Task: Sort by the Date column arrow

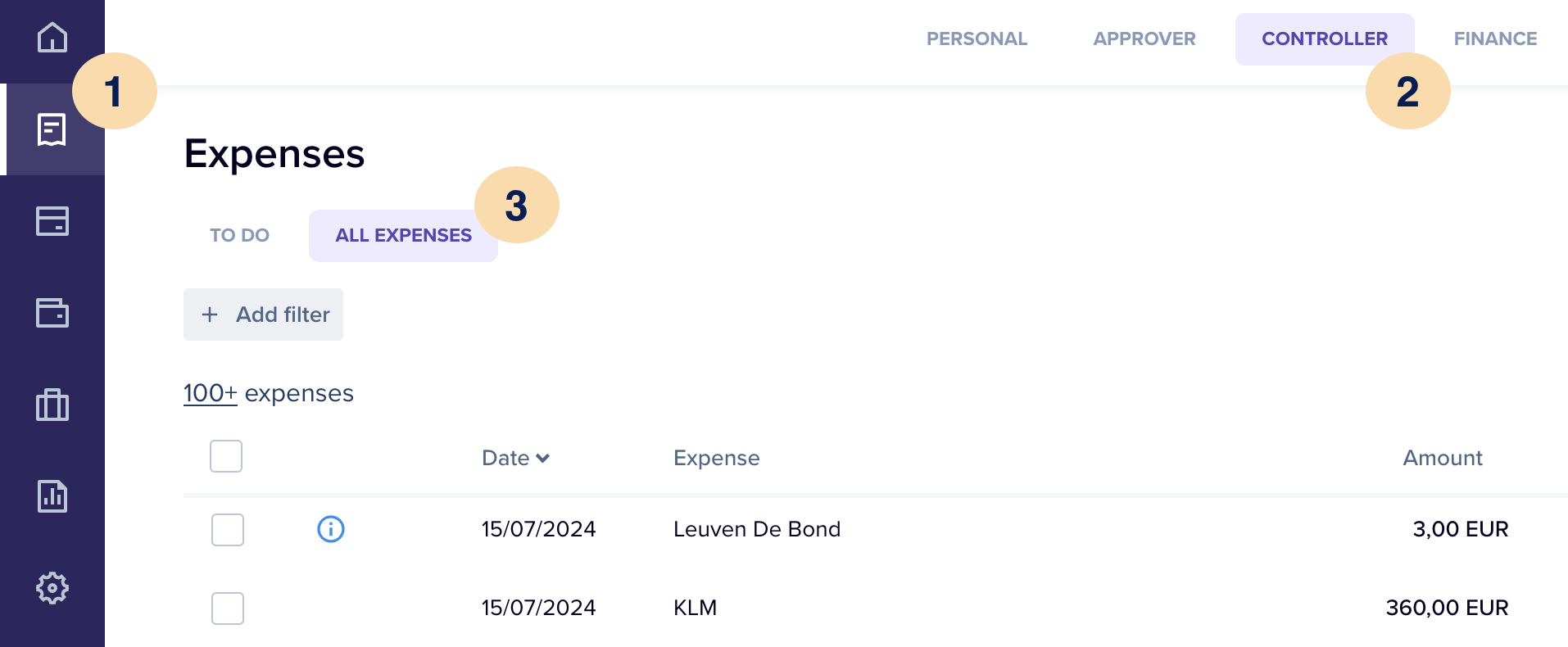Action: point(542,459)
